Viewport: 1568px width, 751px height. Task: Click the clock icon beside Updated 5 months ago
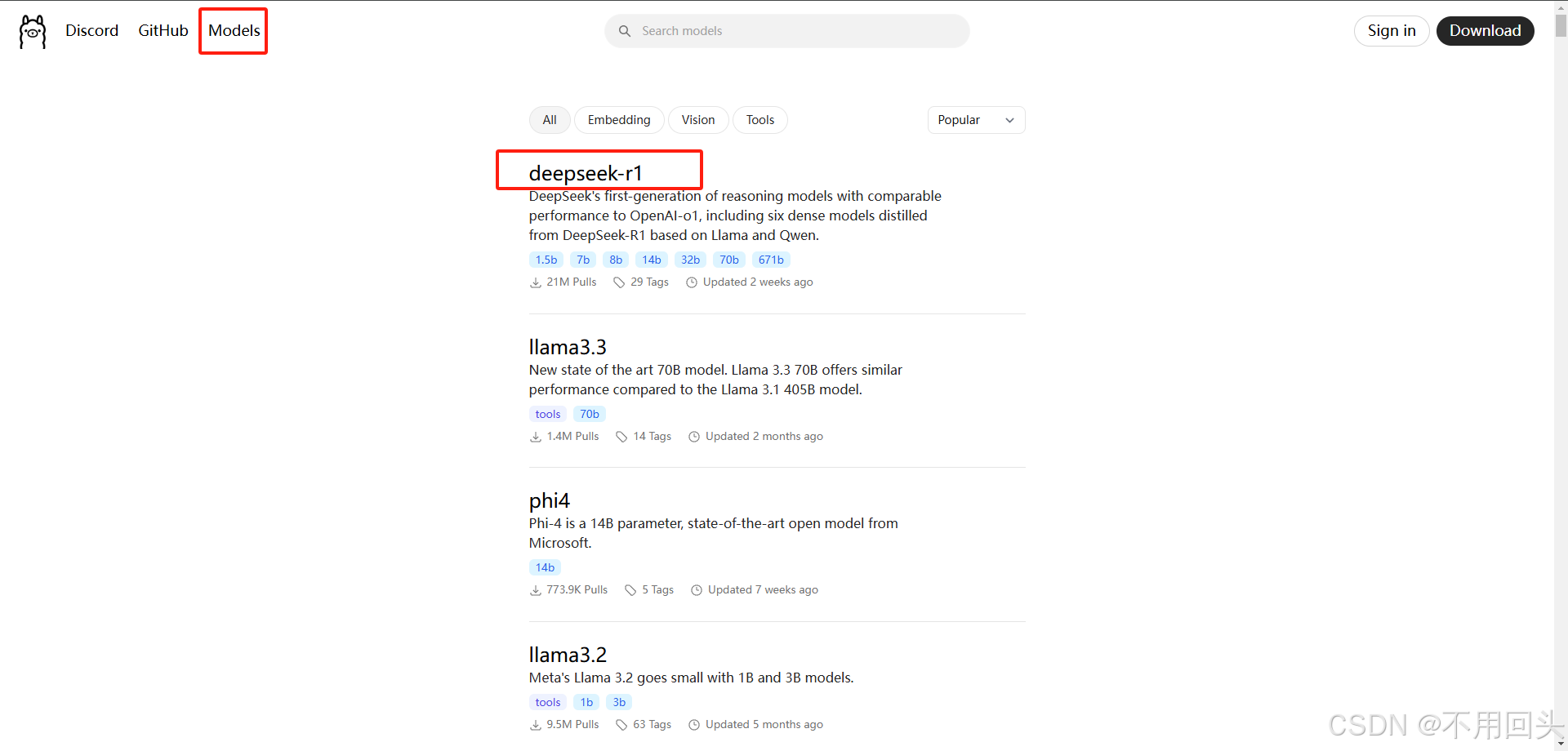tap(694, 725)
